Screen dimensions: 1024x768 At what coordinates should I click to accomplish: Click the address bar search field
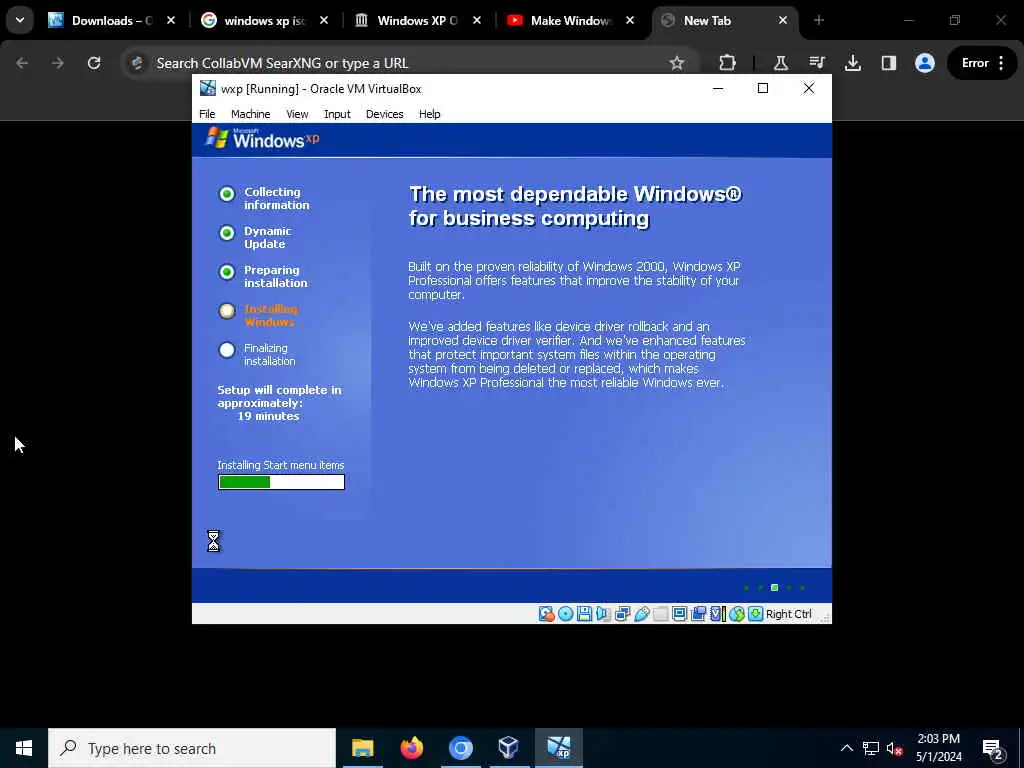coord(408,63)
